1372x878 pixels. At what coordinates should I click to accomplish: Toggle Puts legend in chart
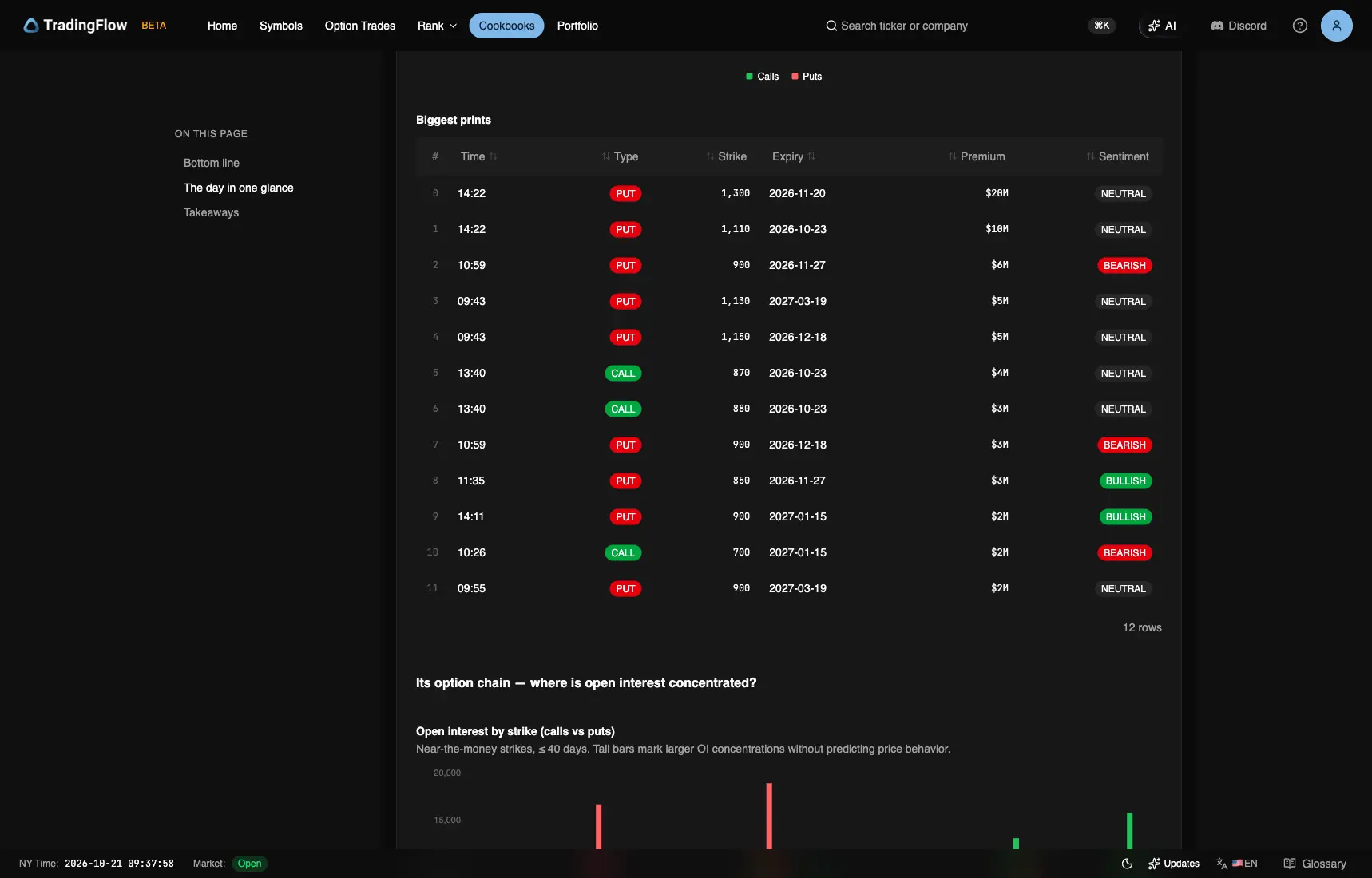click(807, 77)
